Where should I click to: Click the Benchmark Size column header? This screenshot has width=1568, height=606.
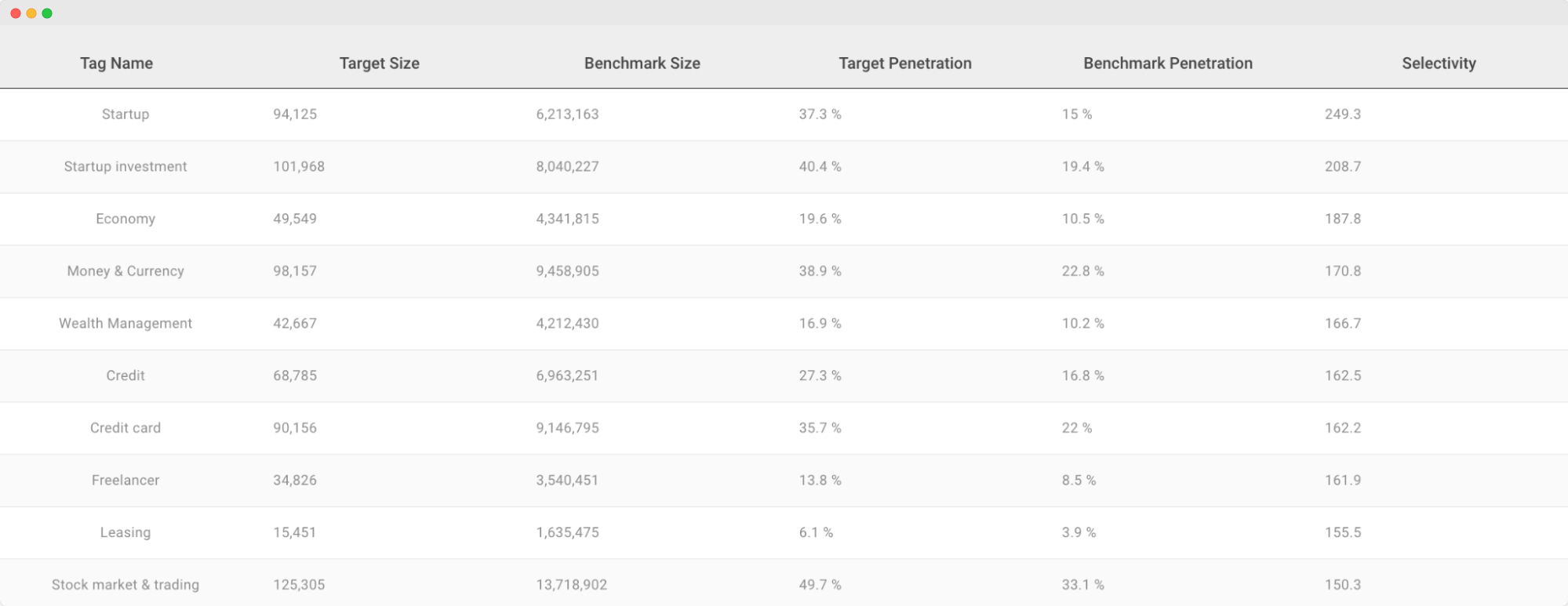[x=642, y=64]
